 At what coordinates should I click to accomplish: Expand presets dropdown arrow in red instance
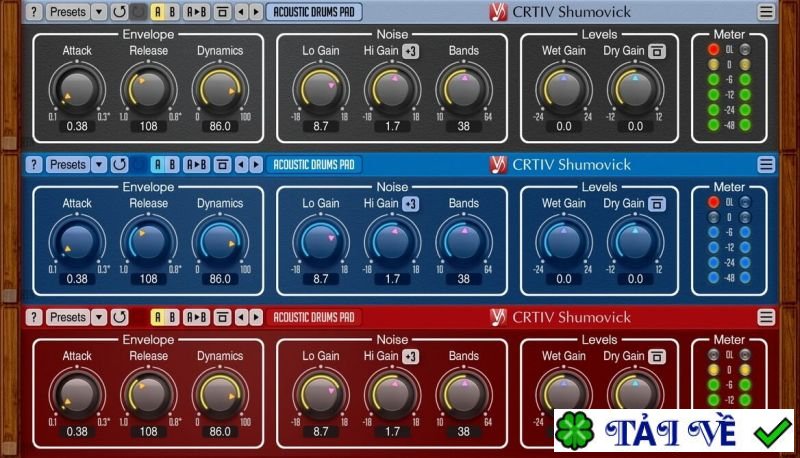tap(99, 317)
